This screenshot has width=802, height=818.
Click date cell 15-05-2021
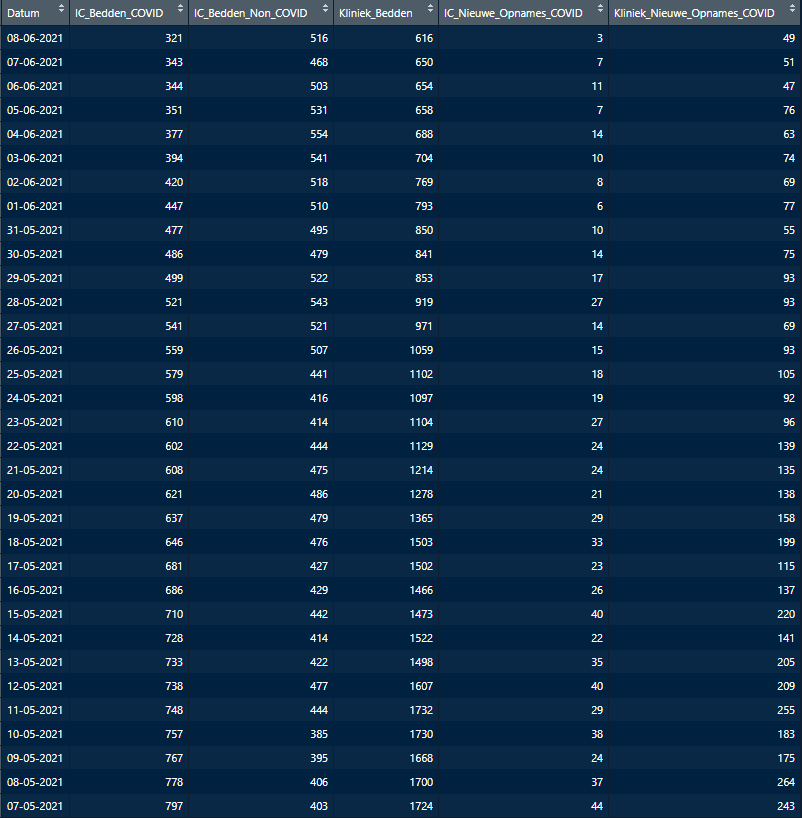(x=35, y=614)
